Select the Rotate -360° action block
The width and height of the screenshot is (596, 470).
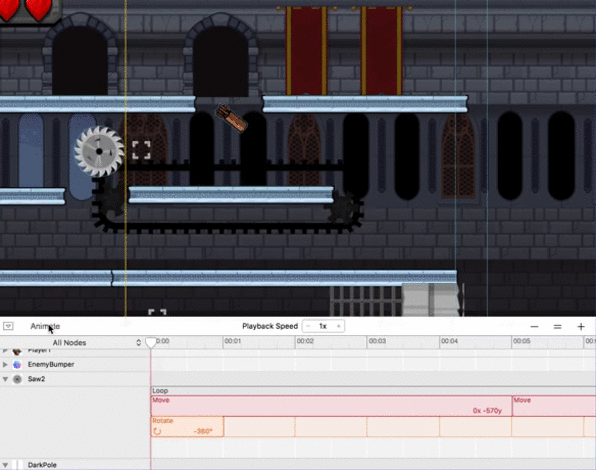(187, 426)
